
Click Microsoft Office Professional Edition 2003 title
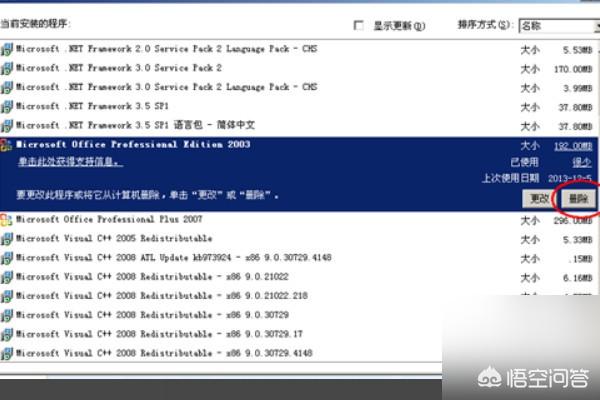(x=133, y=145)
